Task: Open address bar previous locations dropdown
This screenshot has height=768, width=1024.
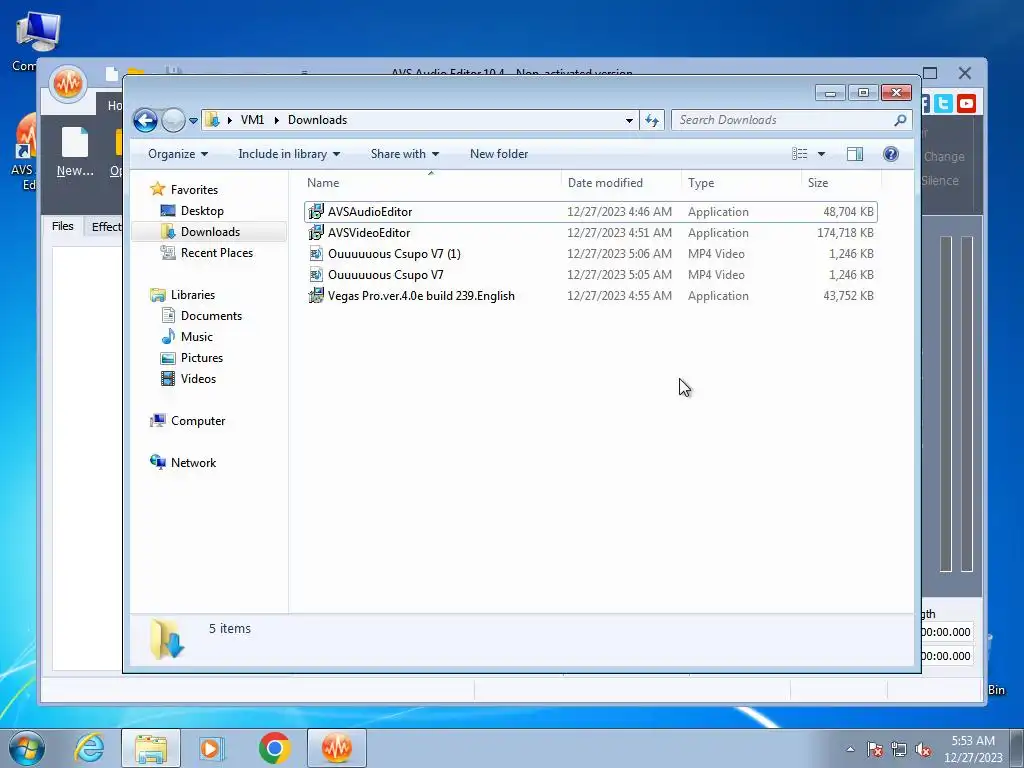Action: click(x=629, y=120)
